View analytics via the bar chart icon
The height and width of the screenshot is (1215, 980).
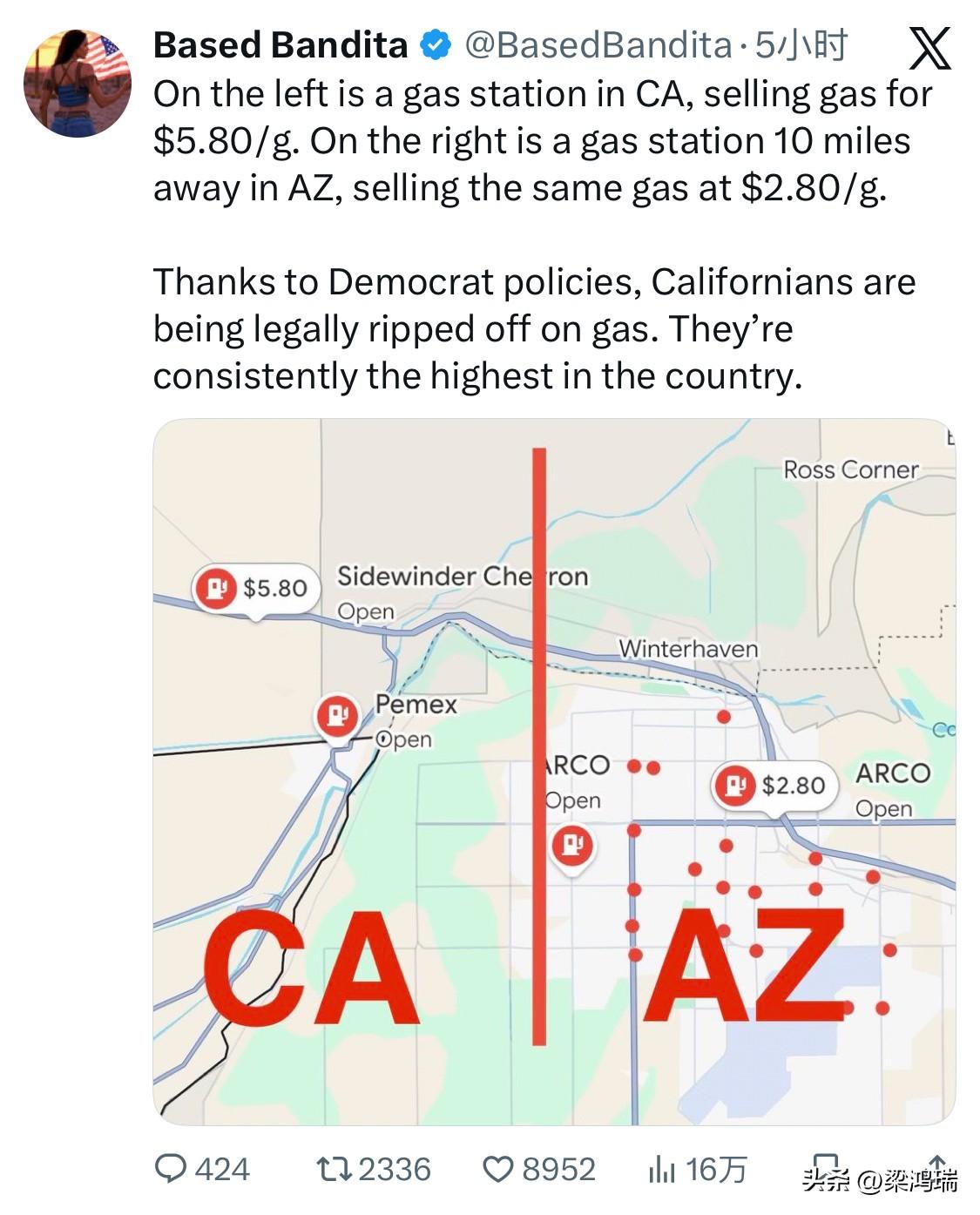coord(661,1170)
